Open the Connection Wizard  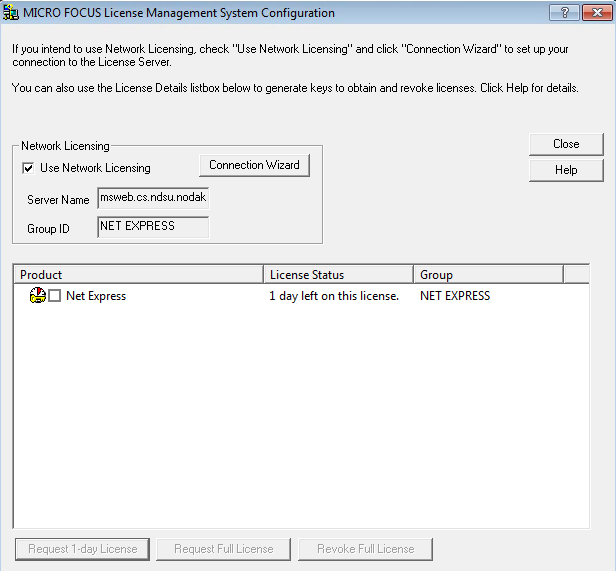pos(254,165)
